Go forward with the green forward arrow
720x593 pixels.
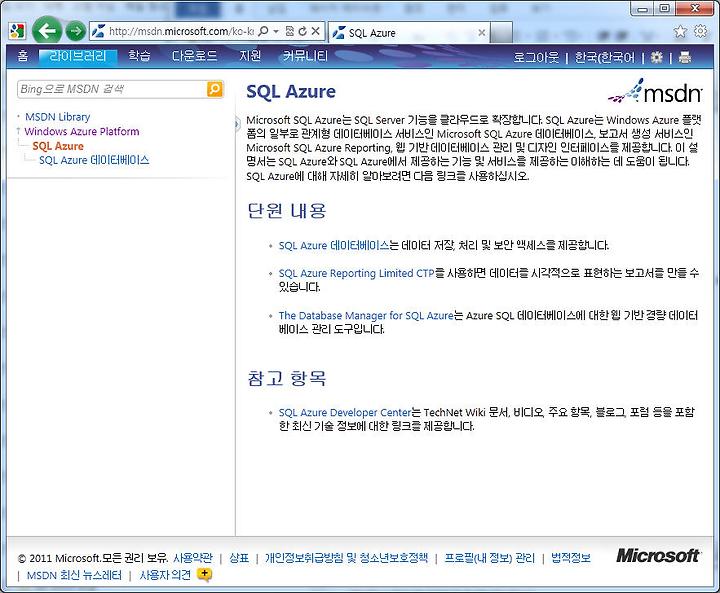pos(75,31)
